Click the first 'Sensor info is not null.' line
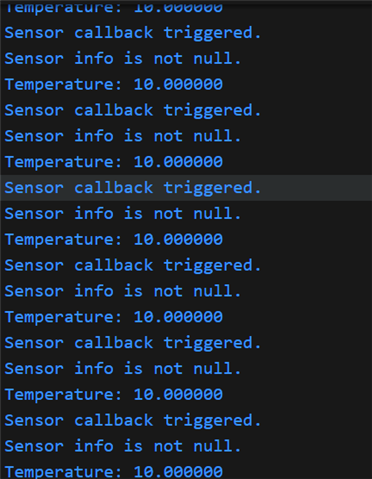Screen dimensions: 372x479 click(x=123, y=59)
